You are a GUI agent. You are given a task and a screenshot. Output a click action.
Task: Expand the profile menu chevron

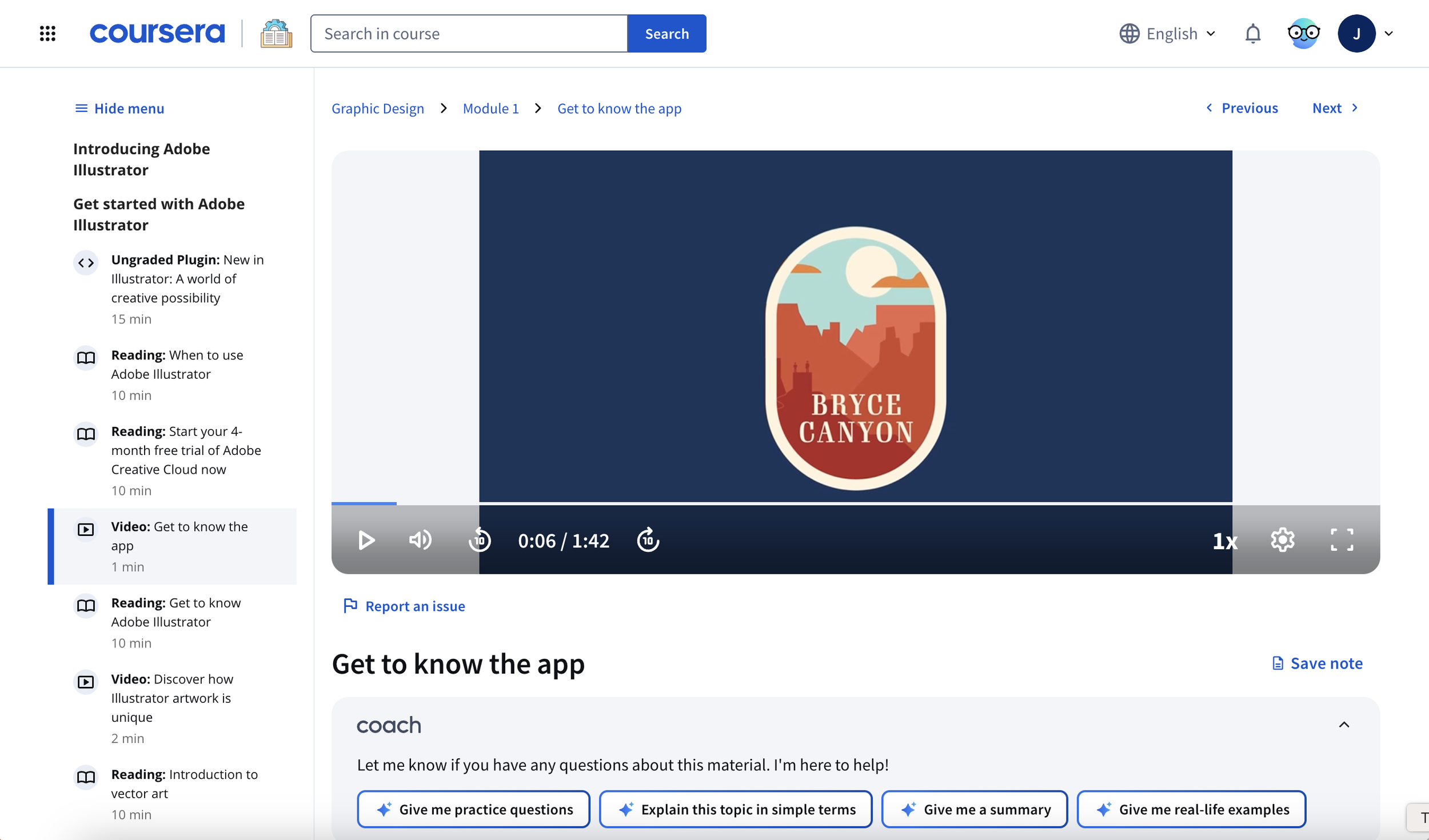point(1389,33)
